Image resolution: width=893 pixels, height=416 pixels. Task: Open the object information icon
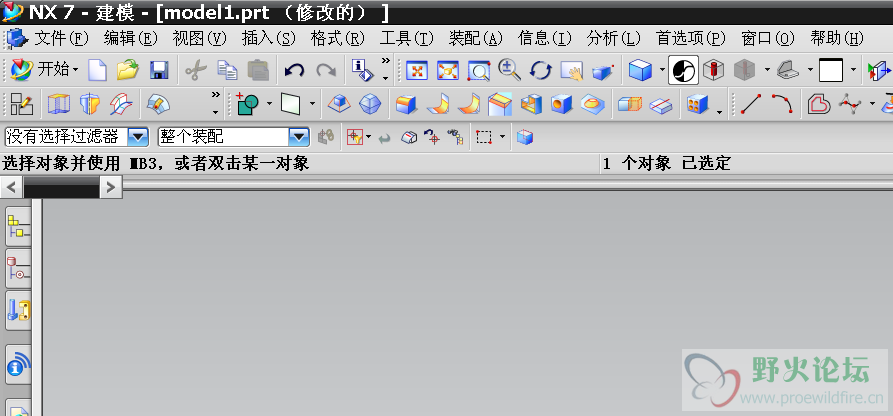362,71
